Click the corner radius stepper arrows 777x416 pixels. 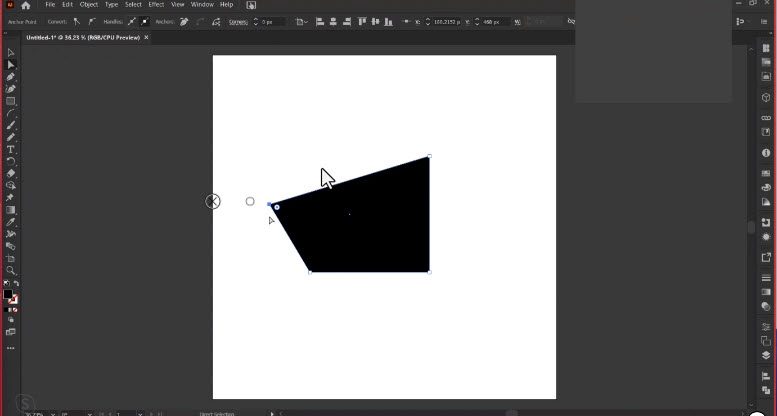coord(256,22)
